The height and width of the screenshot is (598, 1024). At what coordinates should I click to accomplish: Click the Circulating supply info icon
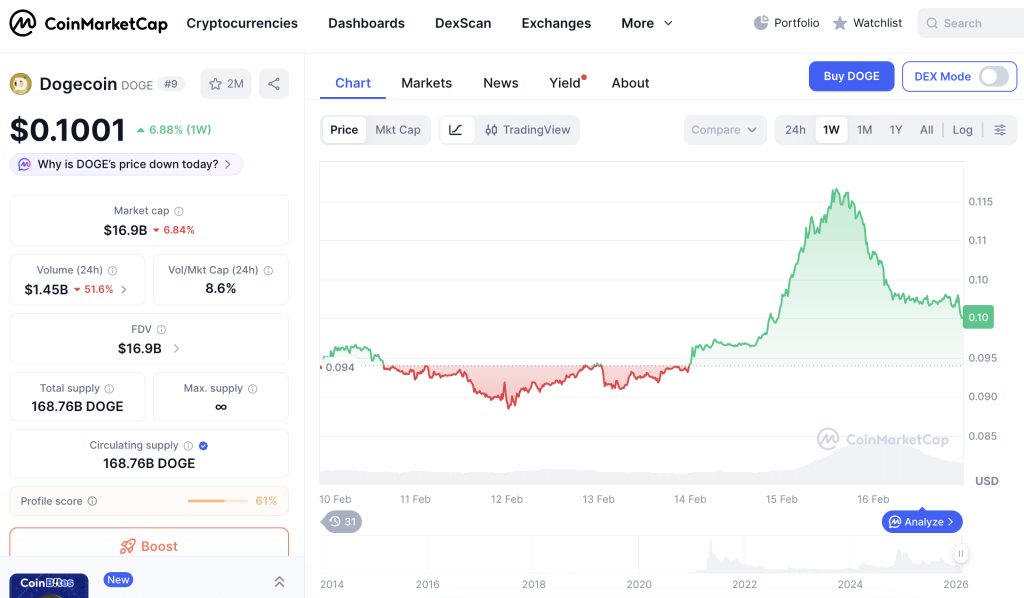[188, 445]
